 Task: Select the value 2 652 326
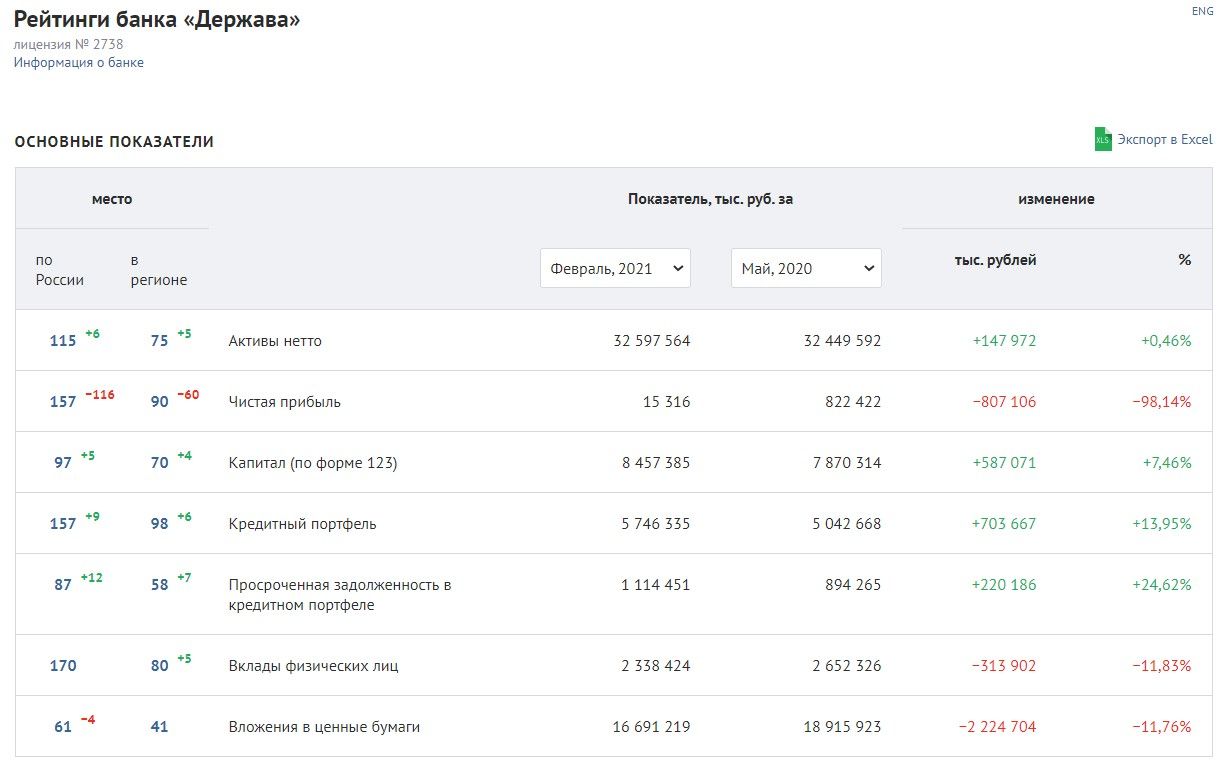click(x=847, y=666)
